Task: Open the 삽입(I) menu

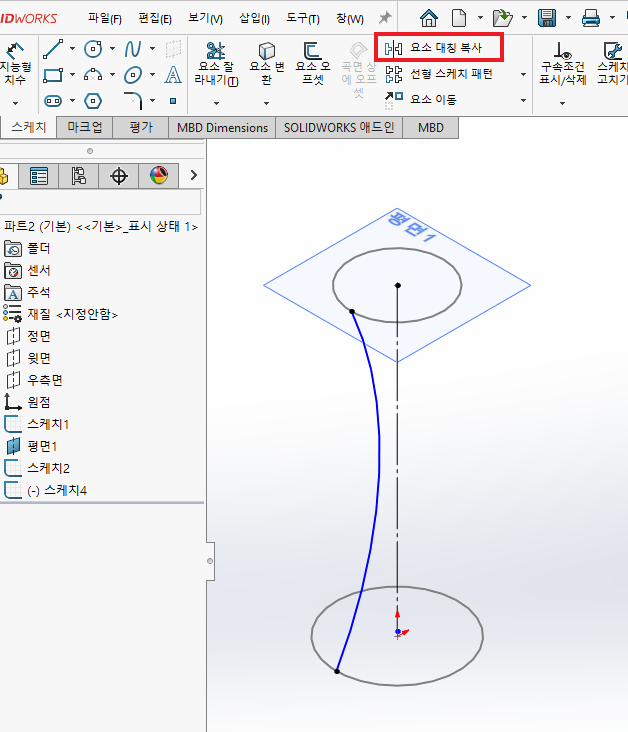Action: pyautogui.click(x=254, y=19)
